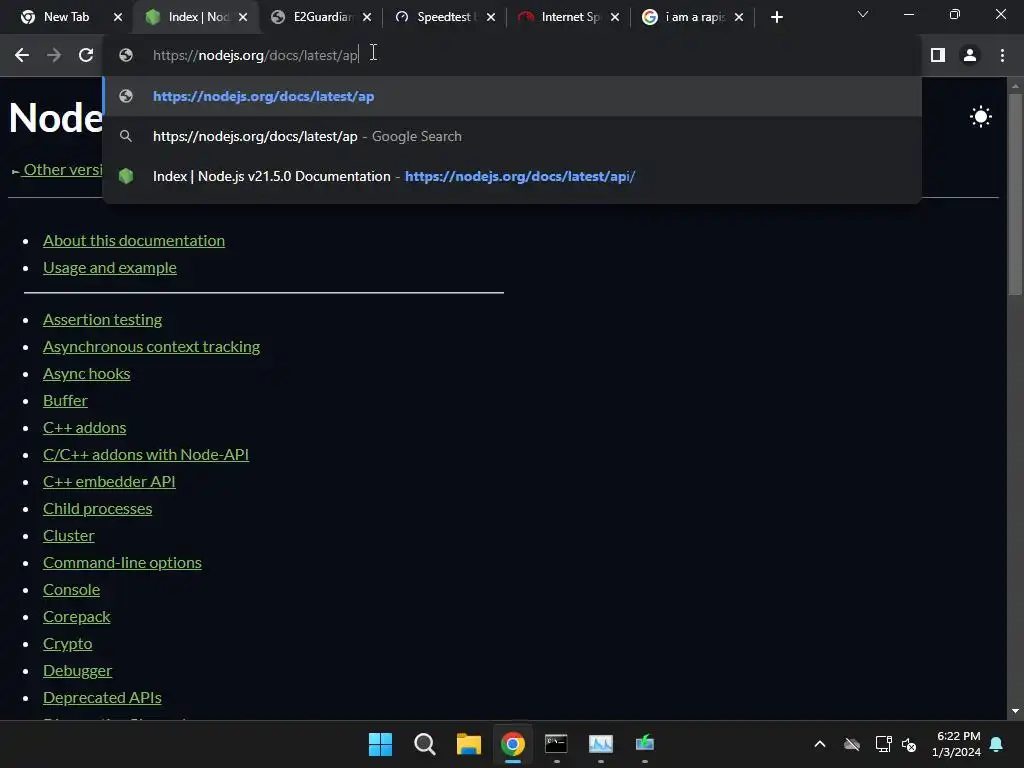Choose the Node.js v21.5.0 Documentation suggestion
This screenshot has width=1024, height=768.
(x=512, y=176)
